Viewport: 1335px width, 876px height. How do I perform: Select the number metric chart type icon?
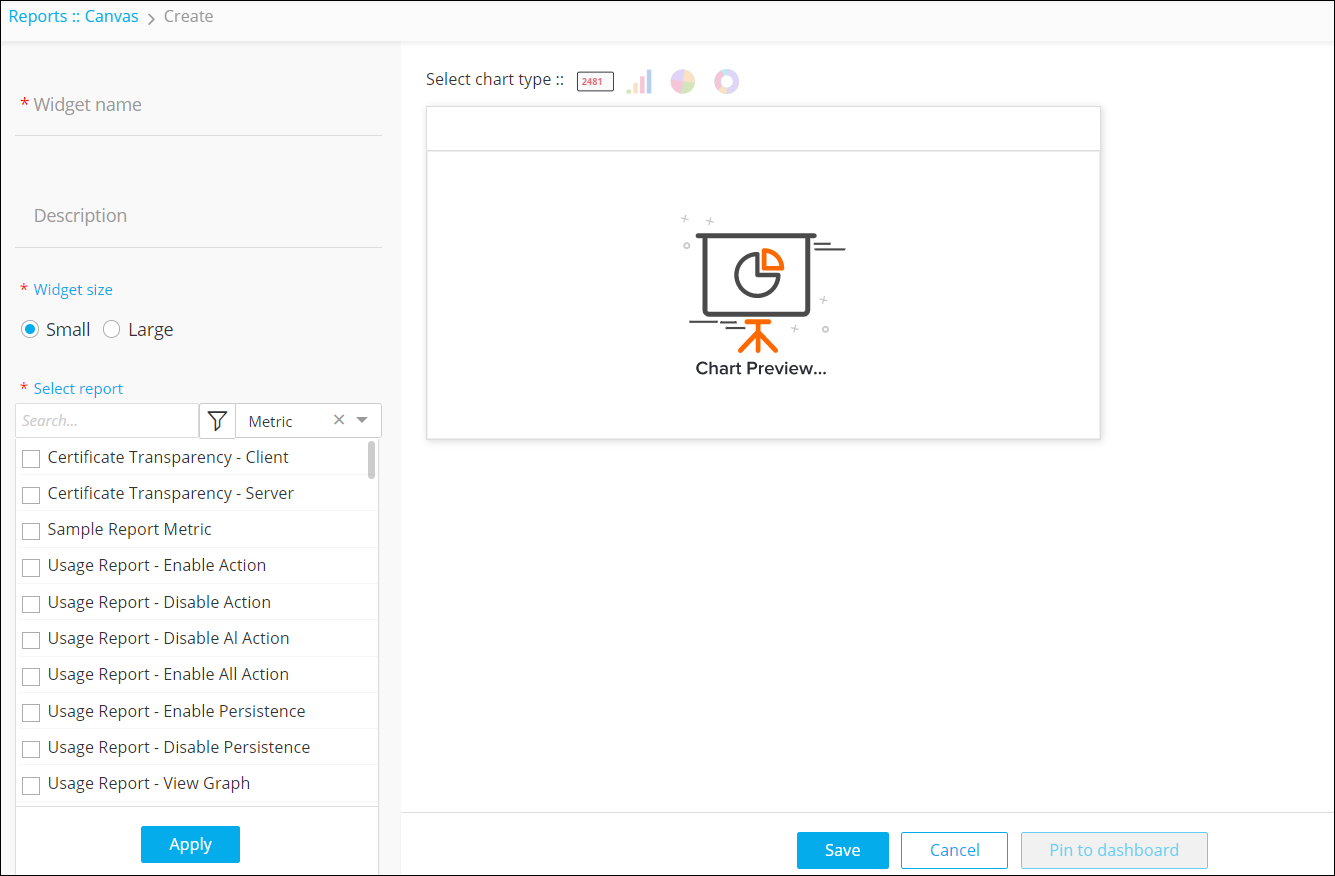coord(595,81)
